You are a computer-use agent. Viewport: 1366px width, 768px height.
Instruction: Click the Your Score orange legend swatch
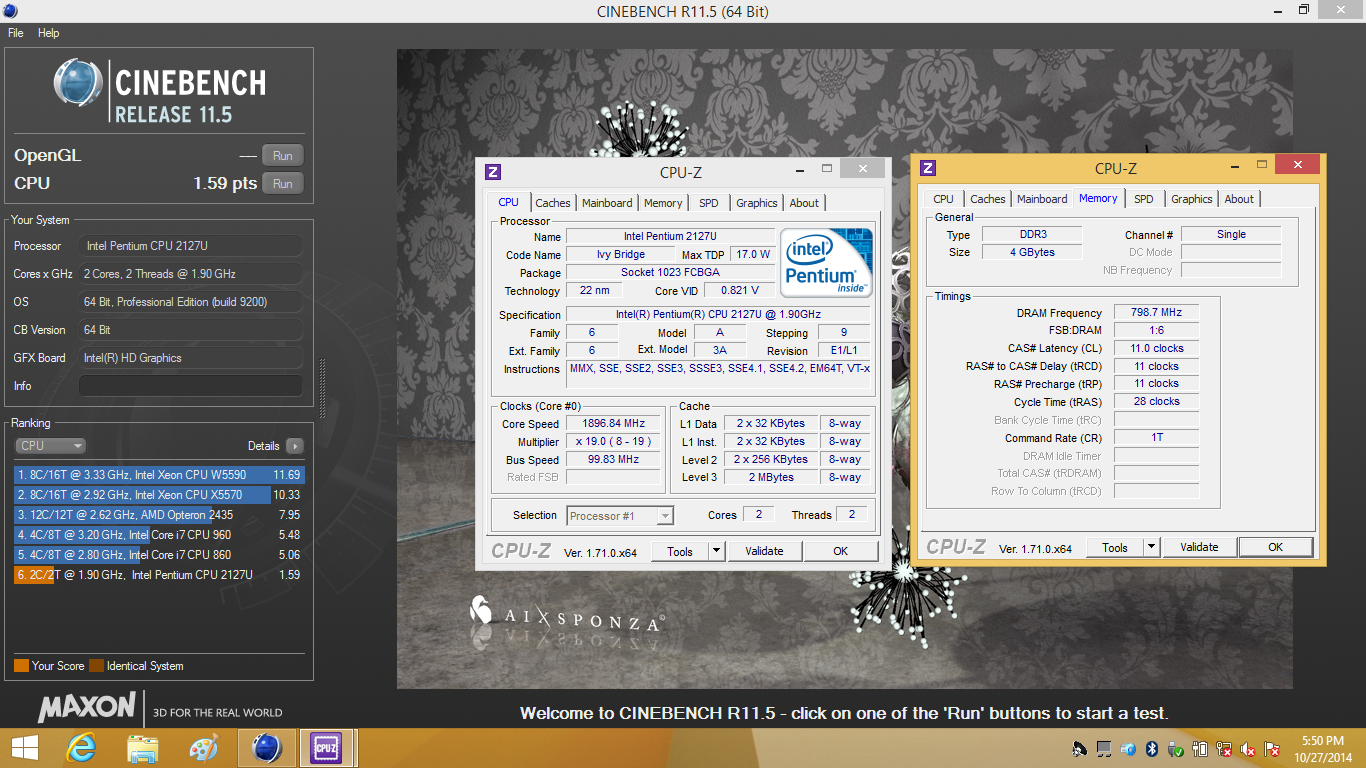pos(21,666)
